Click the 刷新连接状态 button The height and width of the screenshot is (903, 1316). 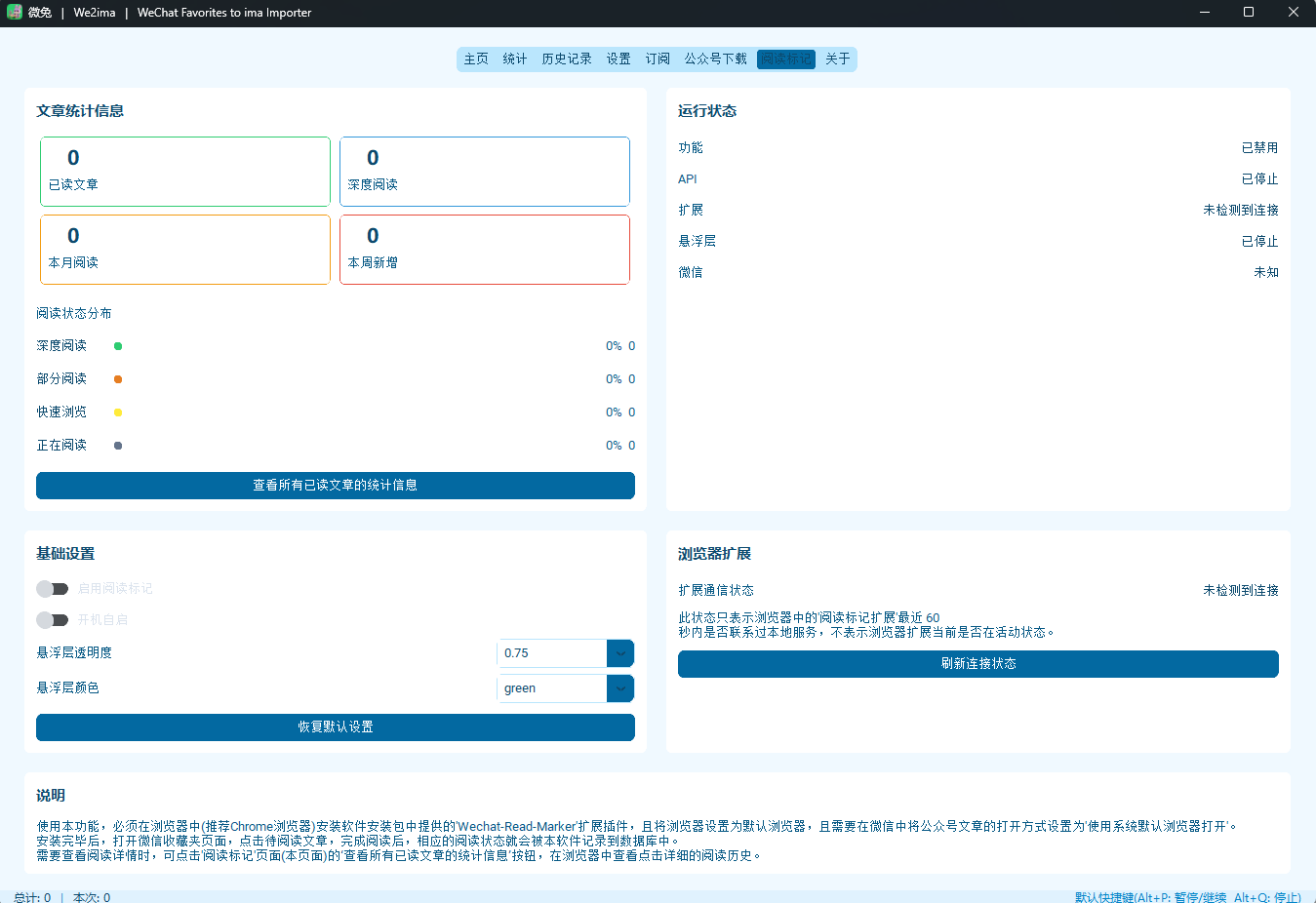(x=978, y=664)
